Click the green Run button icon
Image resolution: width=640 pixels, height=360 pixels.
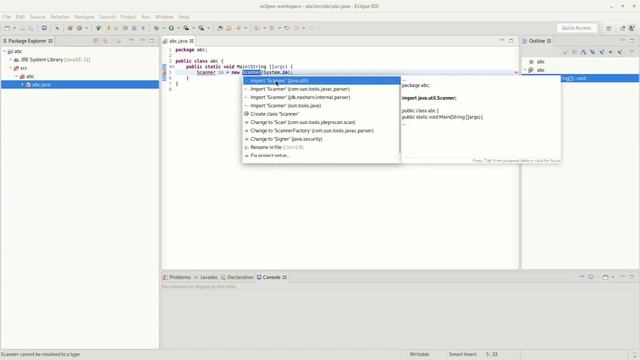click(x=171, y=28)
